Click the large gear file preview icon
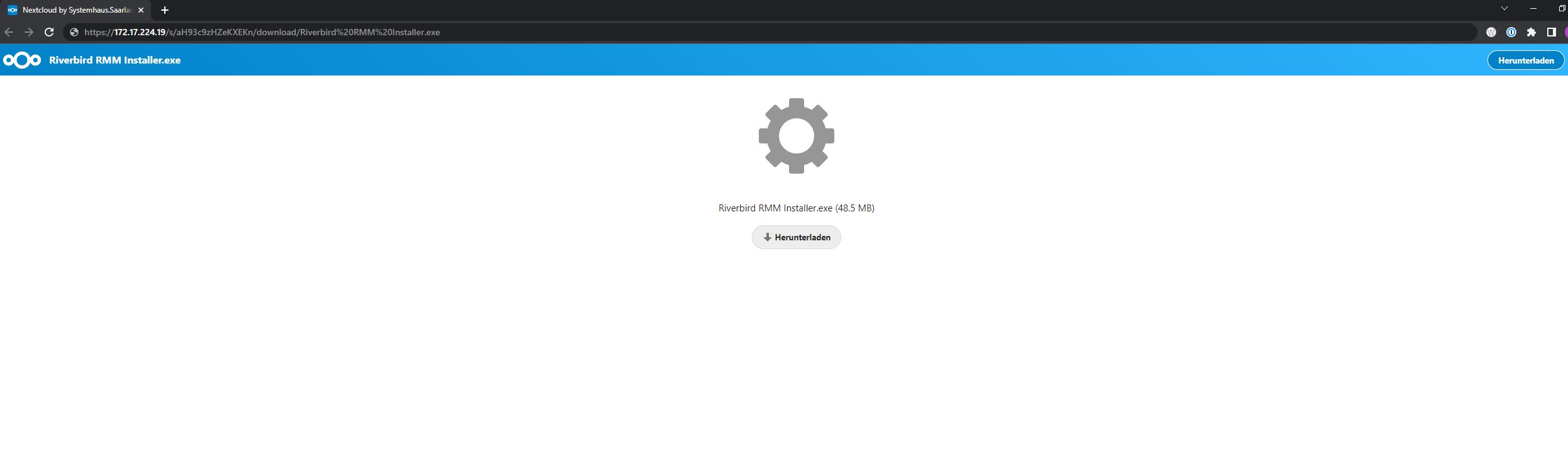The image size is (1568, 453). click(796, 136)
